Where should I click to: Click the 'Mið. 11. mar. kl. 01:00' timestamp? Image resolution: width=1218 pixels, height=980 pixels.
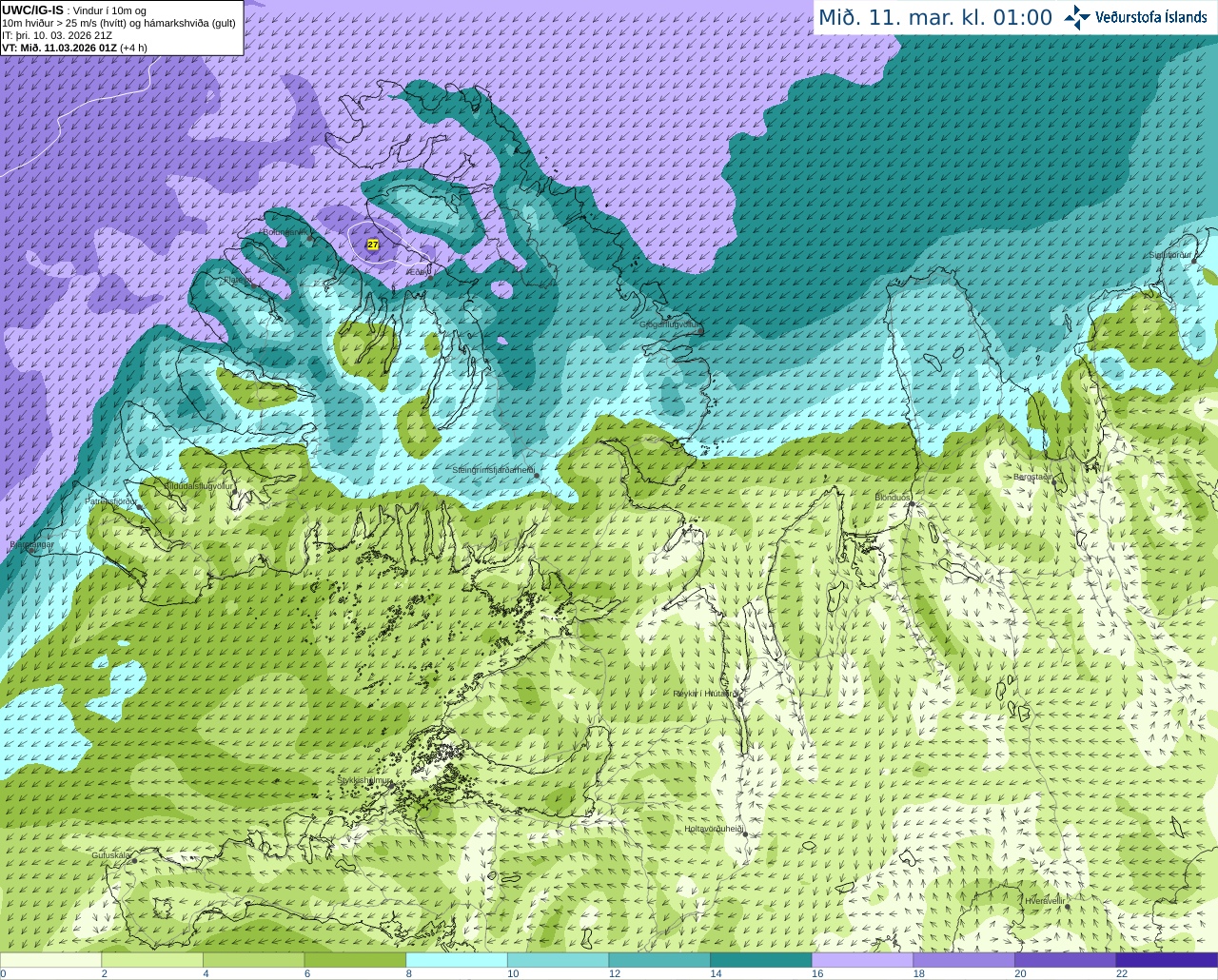tap(935, 17)
